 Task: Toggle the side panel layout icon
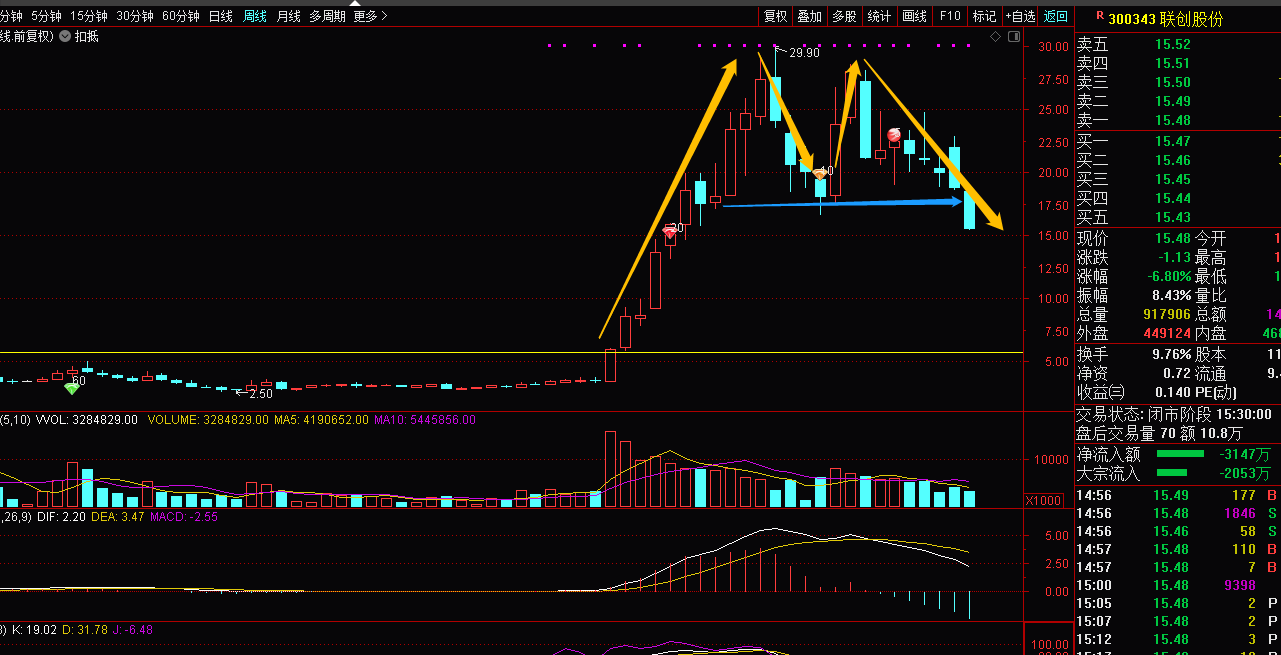(1016, 36)
